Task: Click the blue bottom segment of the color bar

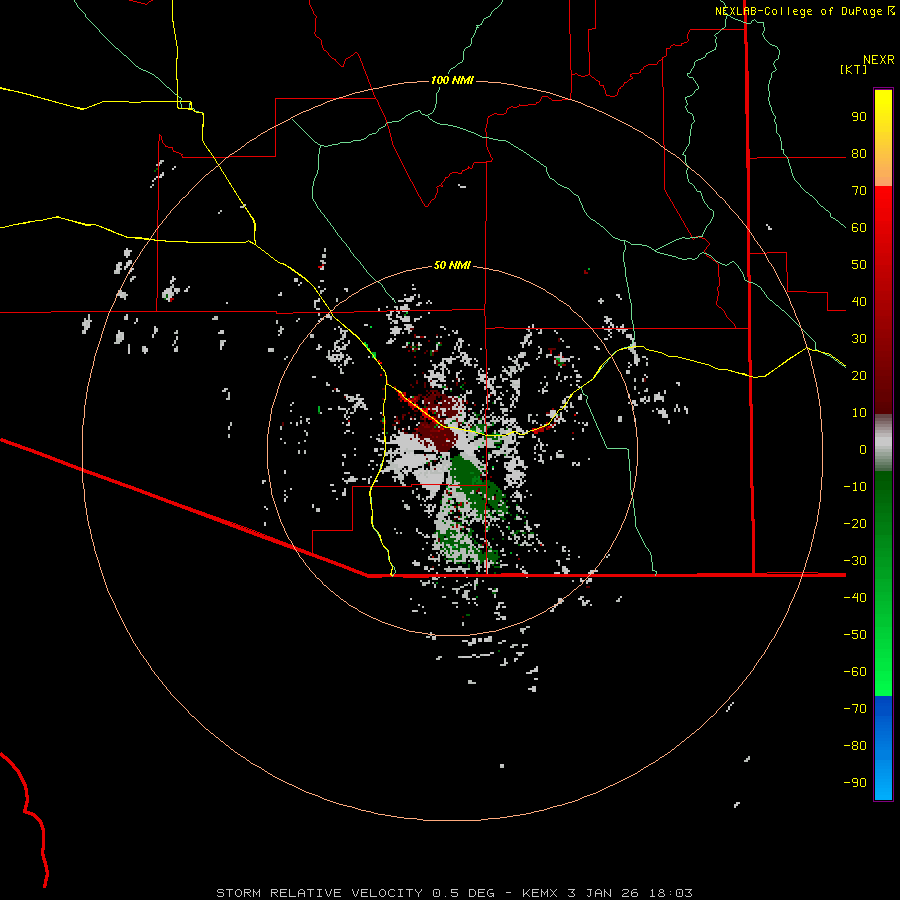Action: pos(883,748)
